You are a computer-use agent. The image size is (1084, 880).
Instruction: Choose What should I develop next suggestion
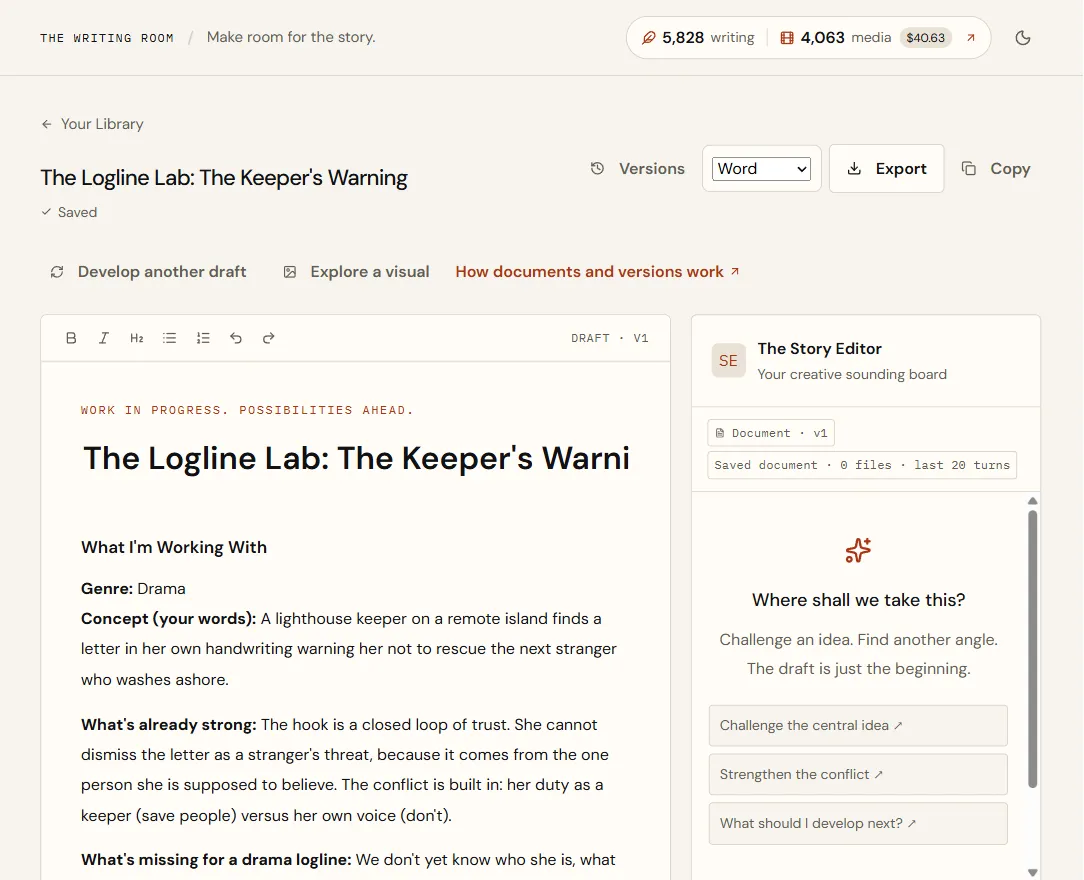858,823
